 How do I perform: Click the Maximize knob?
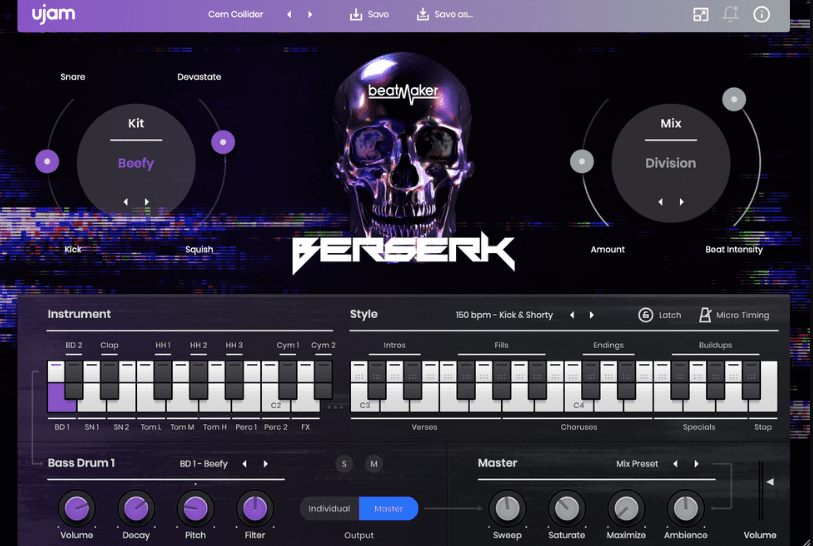(x=626, y=509)
